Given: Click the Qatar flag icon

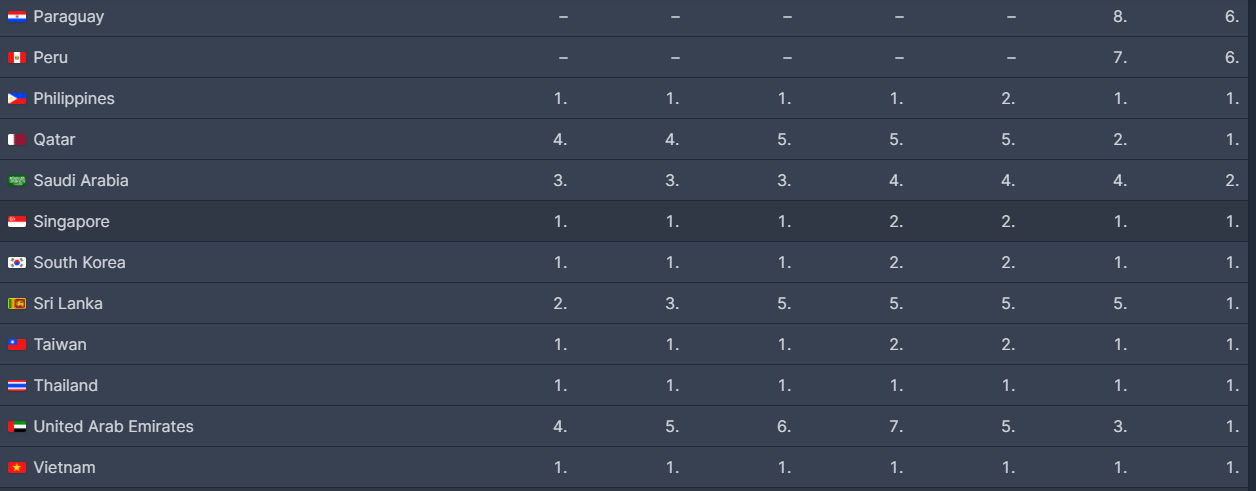Looking at the screenshot, I should coord(17,140).
